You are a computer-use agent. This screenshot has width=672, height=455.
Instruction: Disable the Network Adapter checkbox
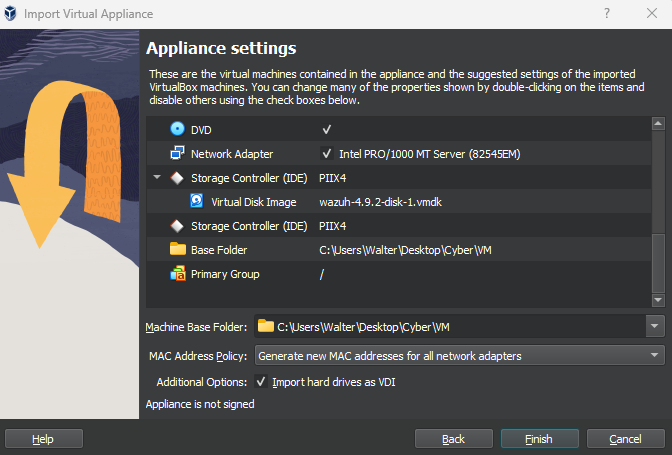click(326, 154)
